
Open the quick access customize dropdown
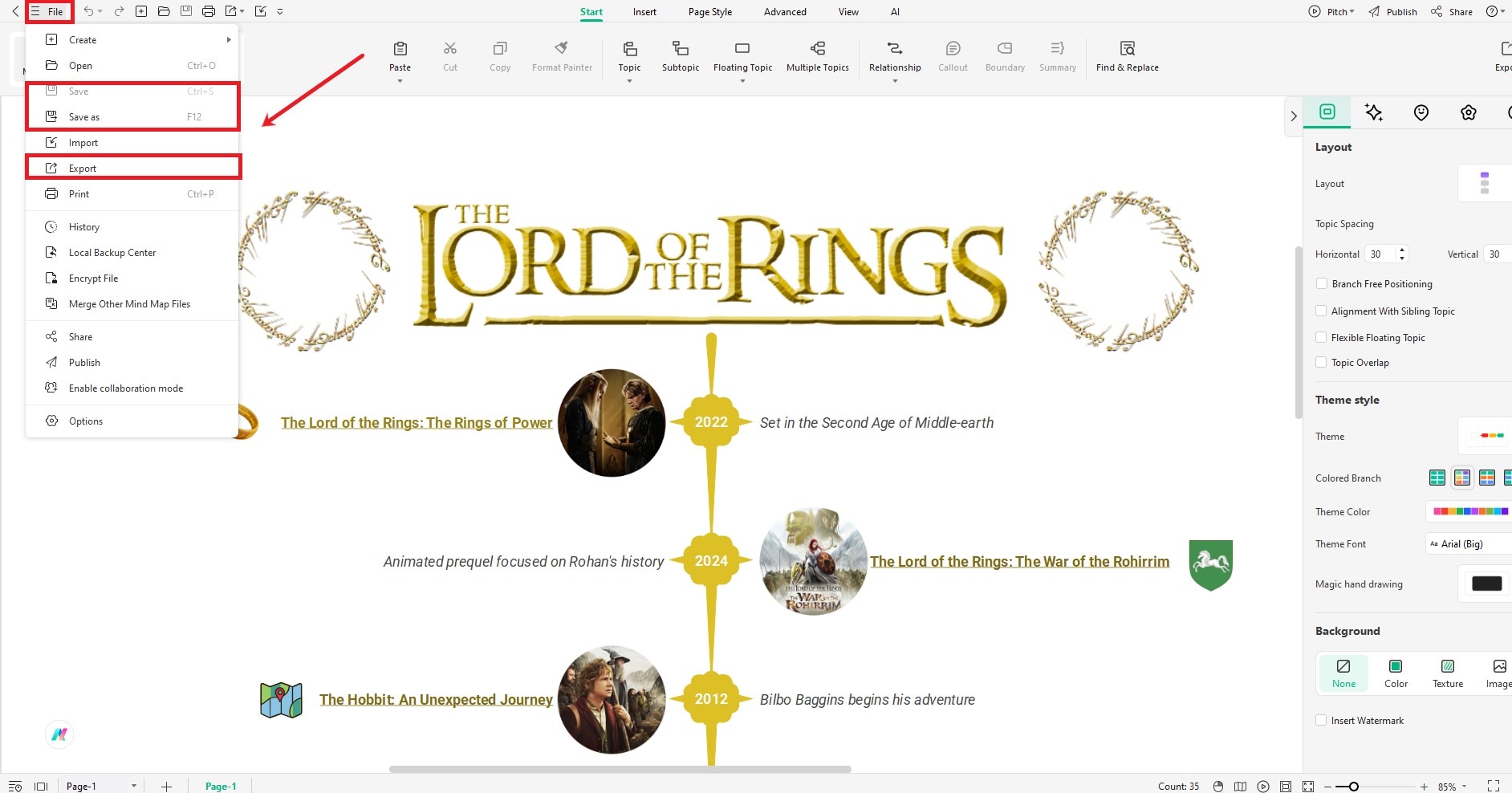click(280, 11)
